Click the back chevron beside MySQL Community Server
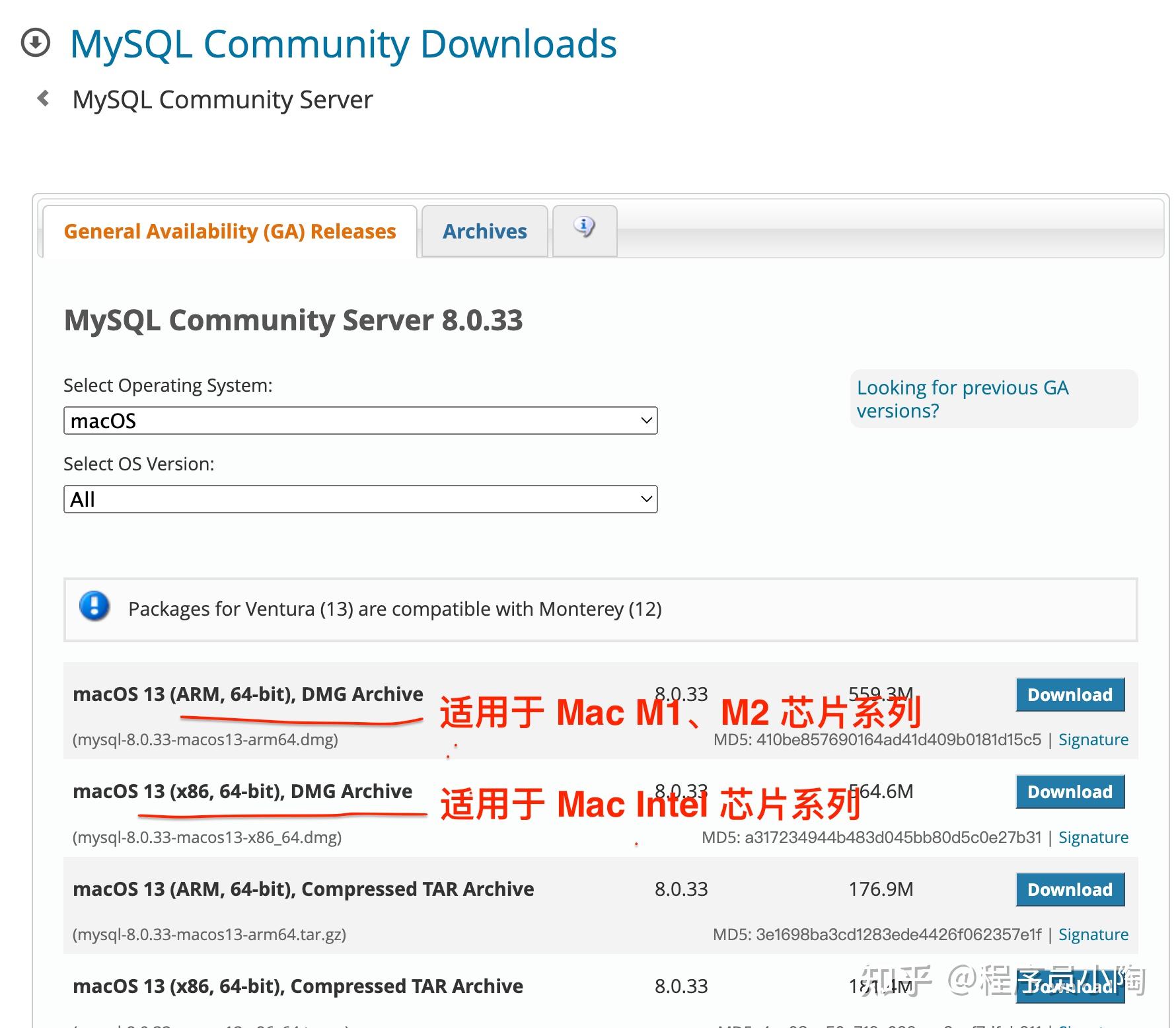This screenshot has width=1176, height=1028. pos(44,98)
